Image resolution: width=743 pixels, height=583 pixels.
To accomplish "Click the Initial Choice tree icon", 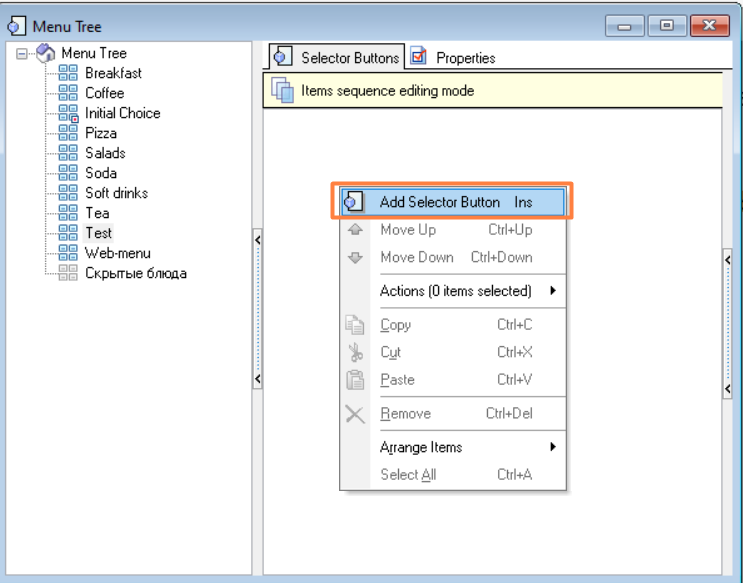I will click(x=68, y=113).
